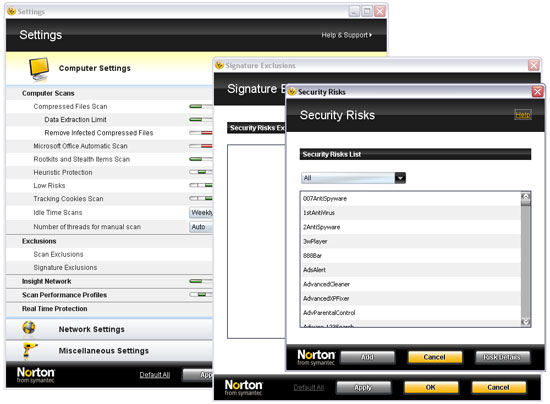Click the Norton icon in Settings title bar
Image resolution: width=550 pixels, height=404 pixels.
(12, 12)
